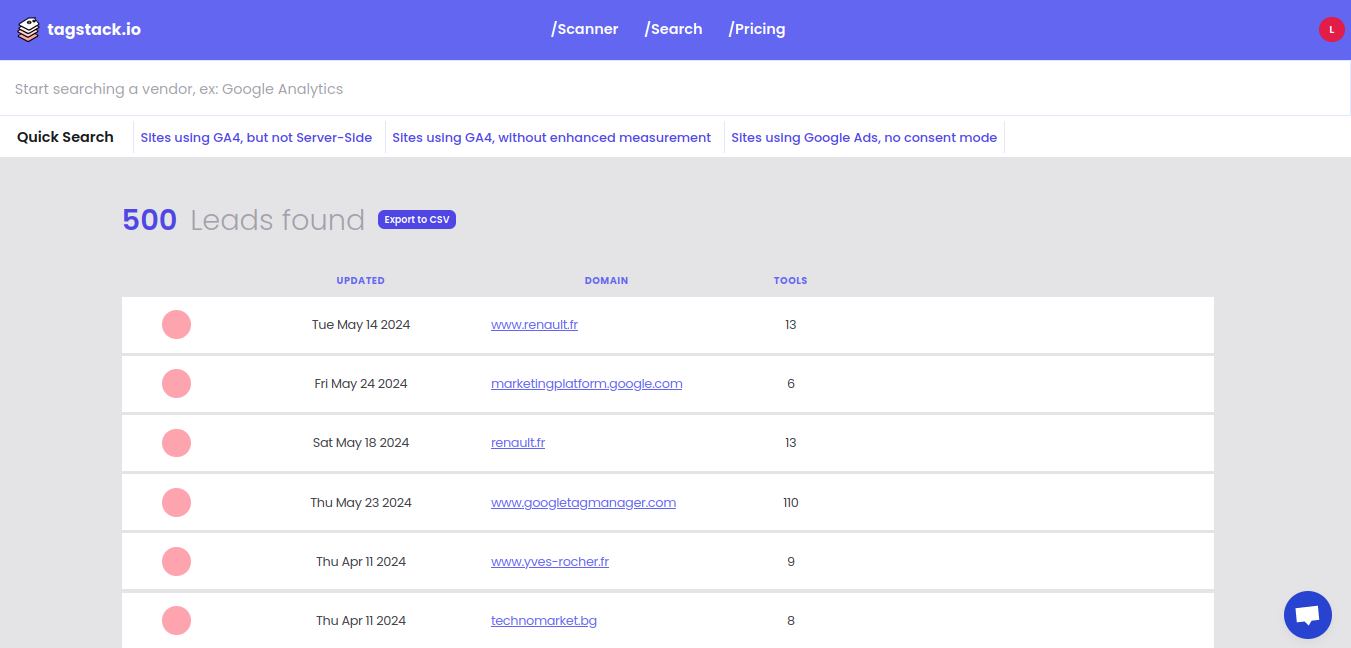This screenshot has height=648, width=1351.
Task: Go to the /Scanner menu item
Action: click(x=585, y=29)
